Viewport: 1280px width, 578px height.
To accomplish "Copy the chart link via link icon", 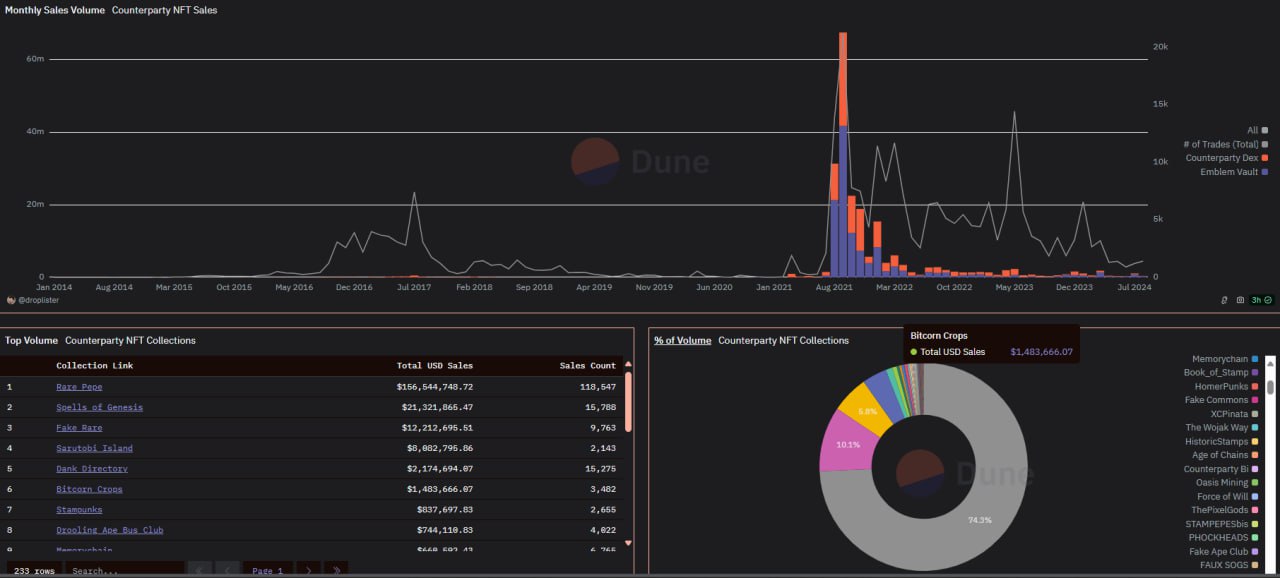I will 1225,300.
